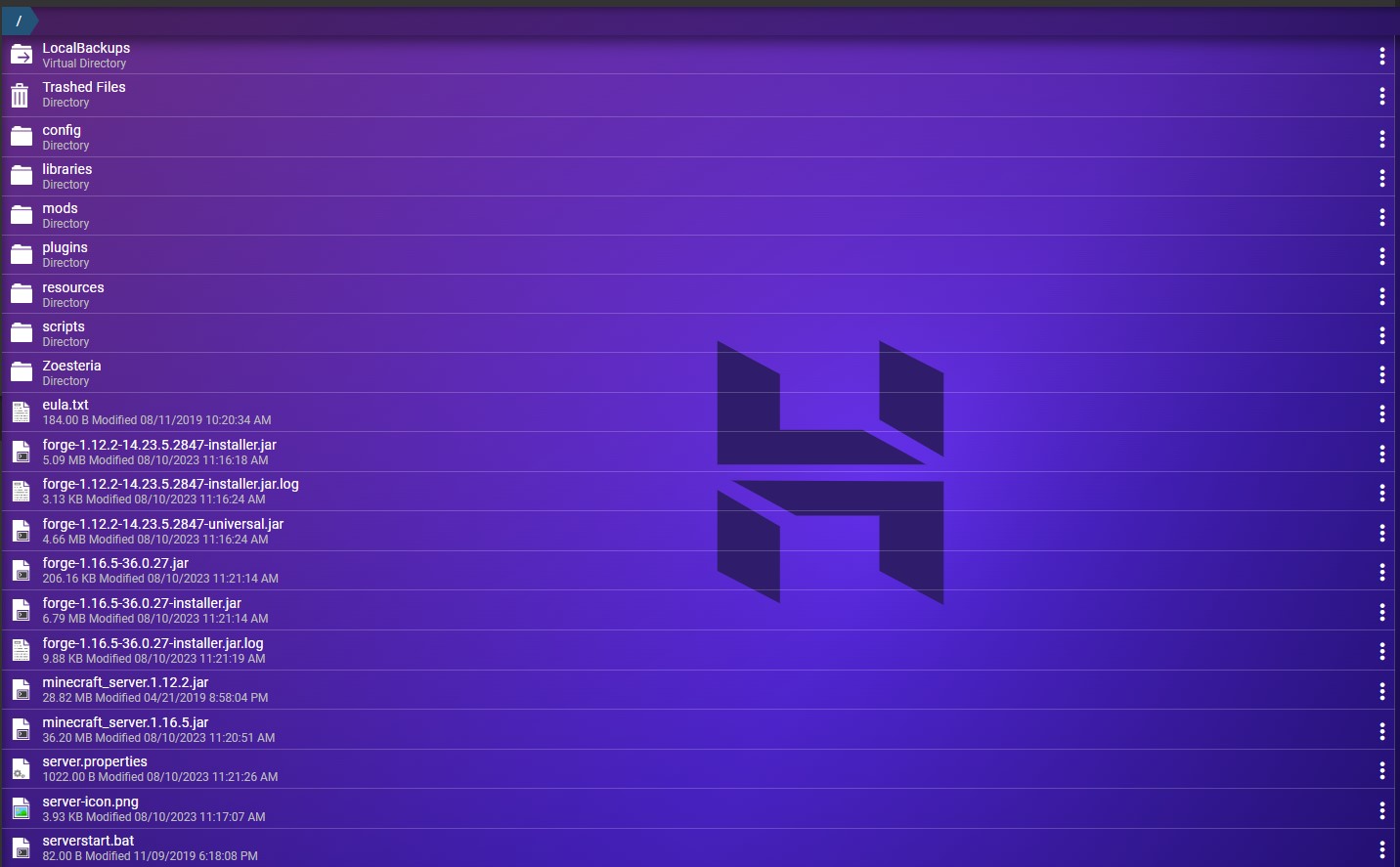Click the serverstart.bat file icon
1400x867 pixels.
[22, 848]
